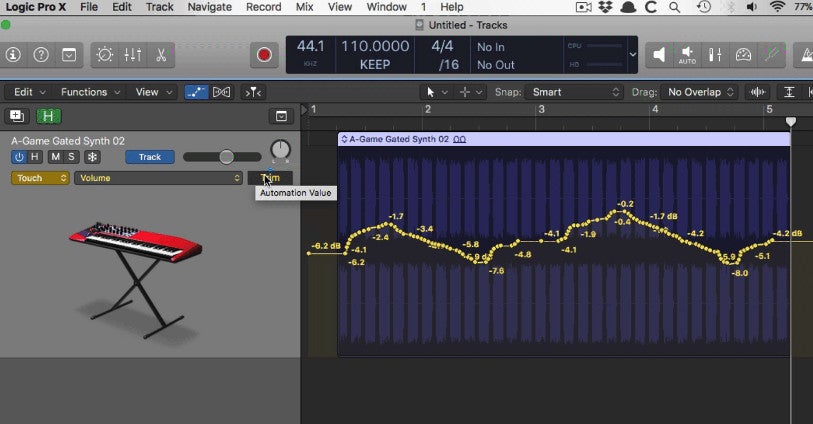Viewport: 813px width, 424px height.
Task: Open the Pointer tool menu
Action: point(436,92)
